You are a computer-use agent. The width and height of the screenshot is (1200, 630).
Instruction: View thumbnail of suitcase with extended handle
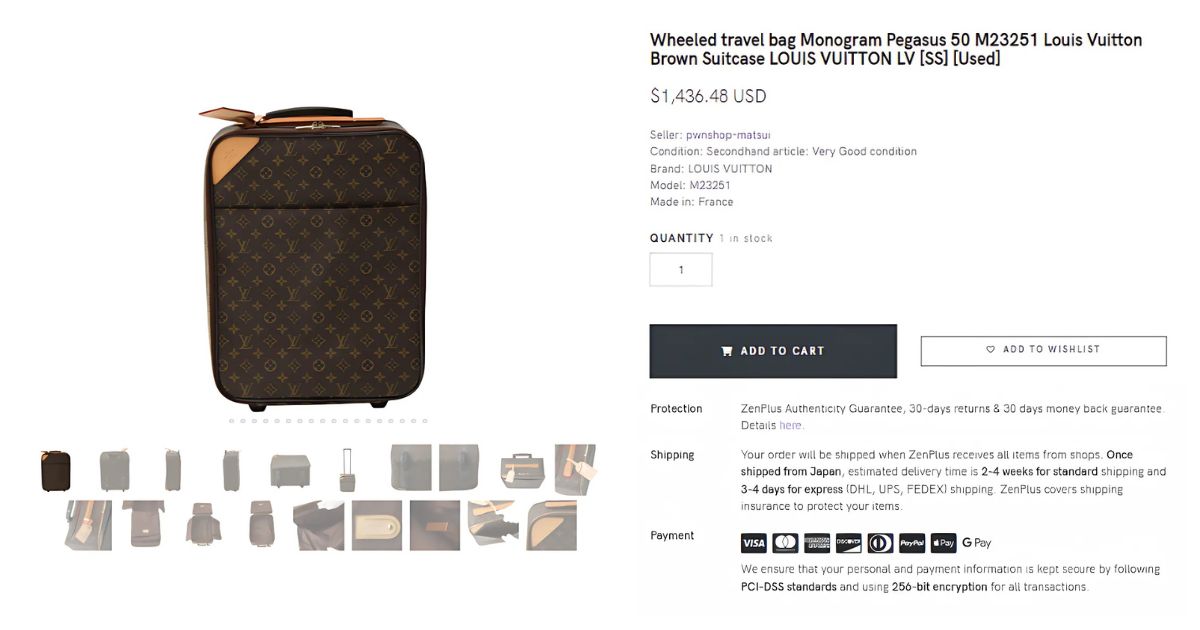[x=347, y=470]
